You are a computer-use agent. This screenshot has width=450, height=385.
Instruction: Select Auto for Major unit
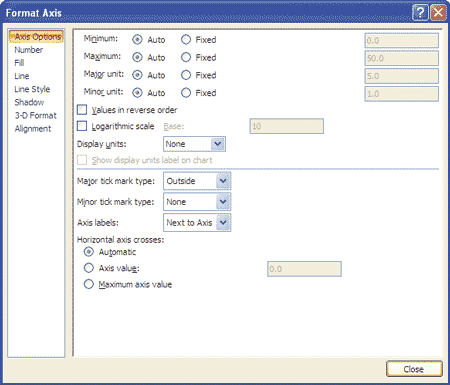coord(137,75)
